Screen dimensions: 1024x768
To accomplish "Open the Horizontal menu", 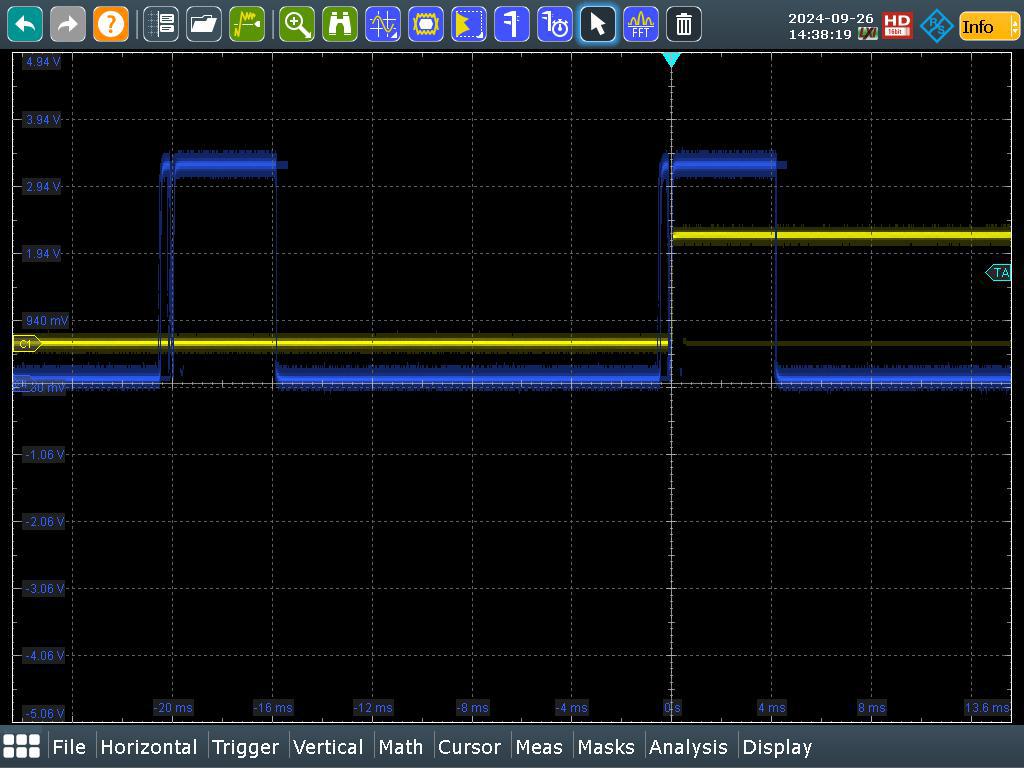I will coord(148,747).
